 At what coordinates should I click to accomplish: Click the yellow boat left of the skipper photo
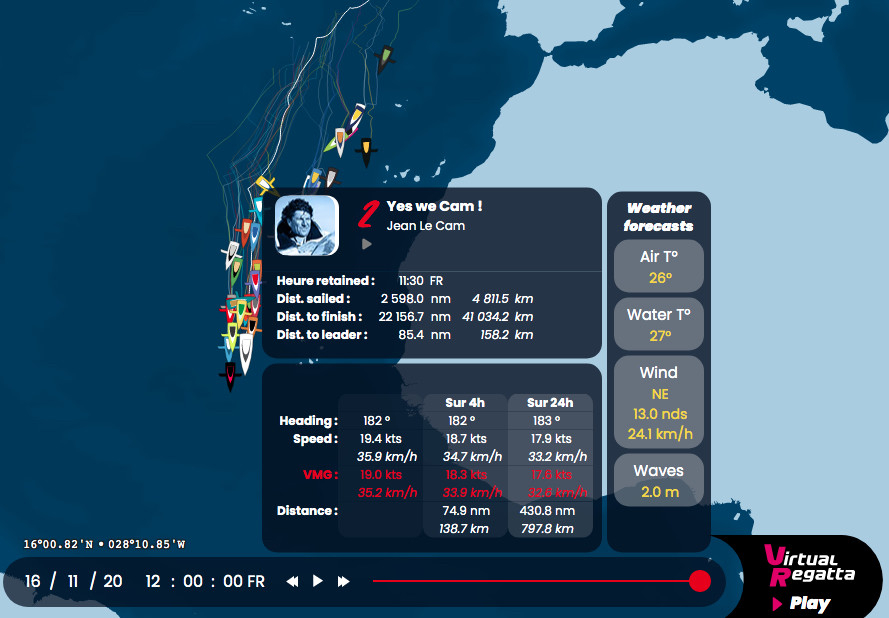click(264, 184)
